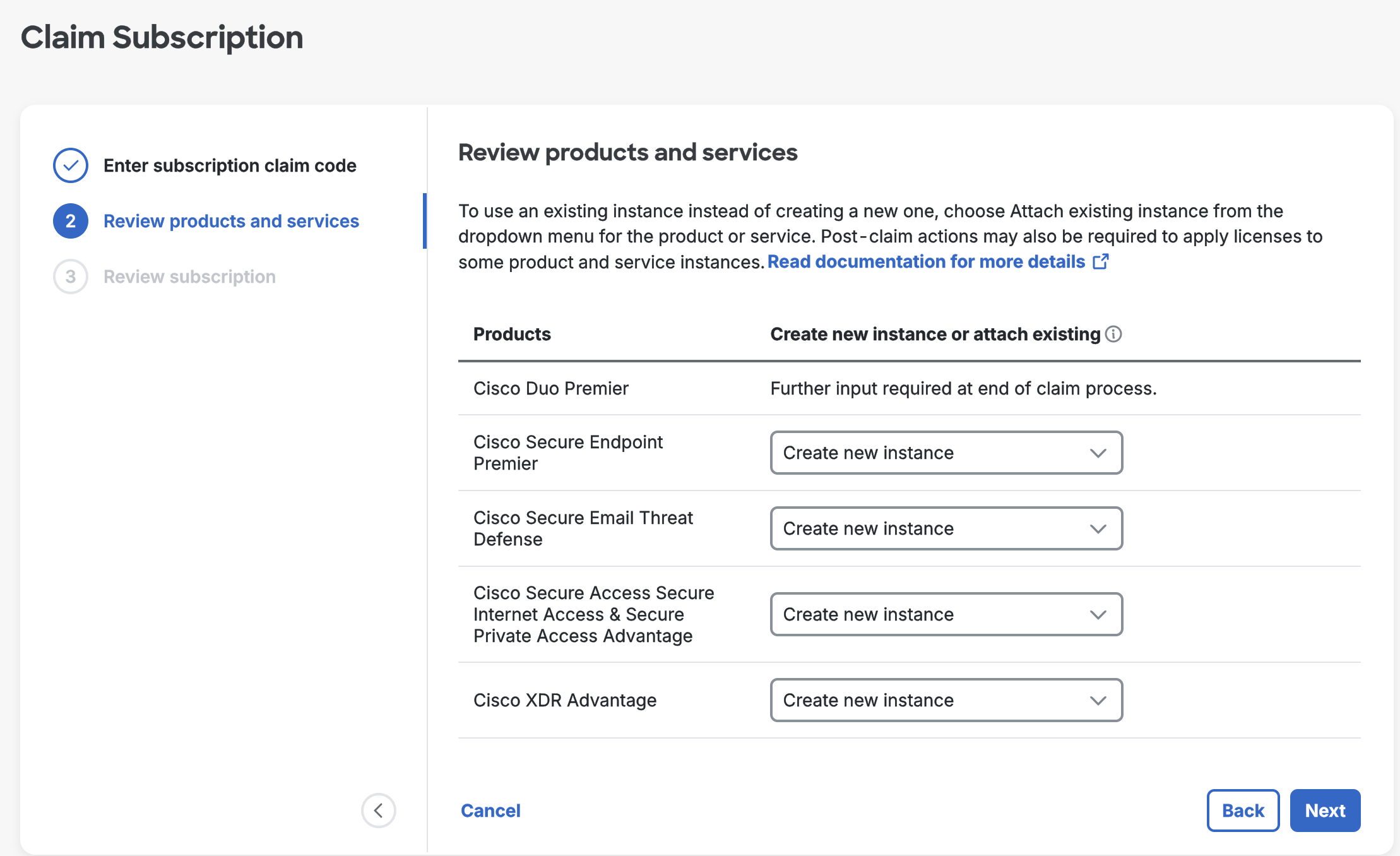The height and width of the screenshot is (856, 1400).
Task: Go to Enter subscription claim code step
Action: (230, 165)
